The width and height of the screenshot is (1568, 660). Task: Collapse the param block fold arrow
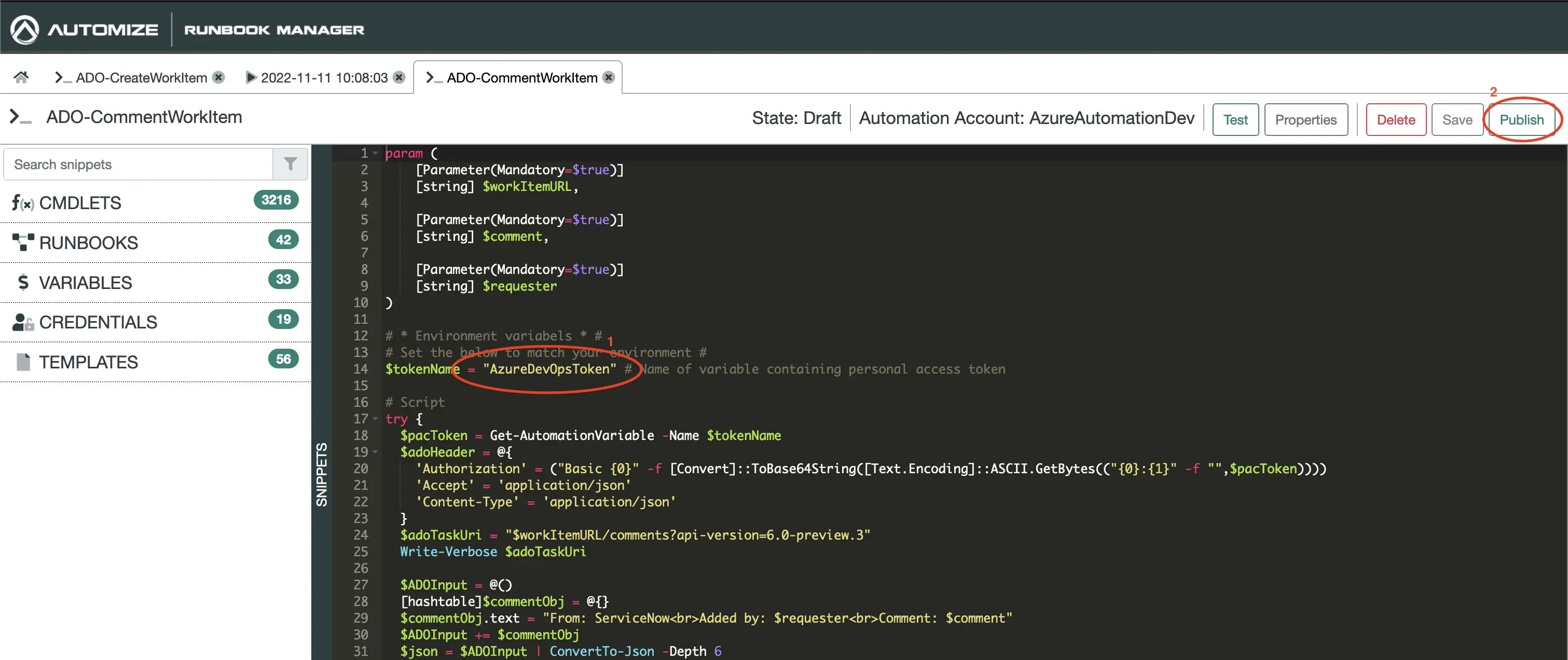376,154
